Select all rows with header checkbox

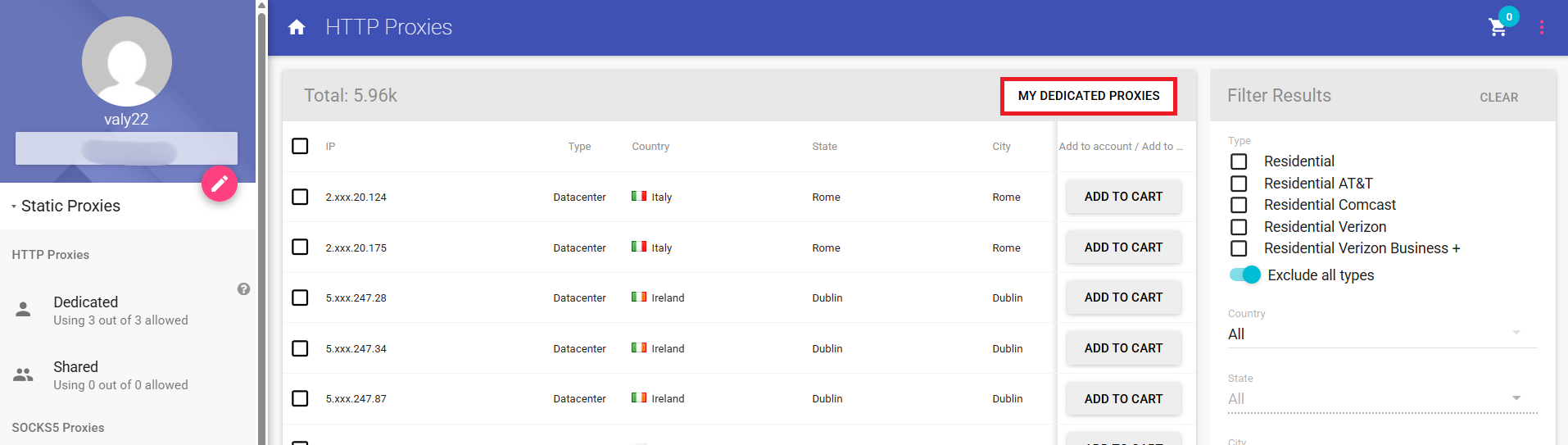point(301,146)
